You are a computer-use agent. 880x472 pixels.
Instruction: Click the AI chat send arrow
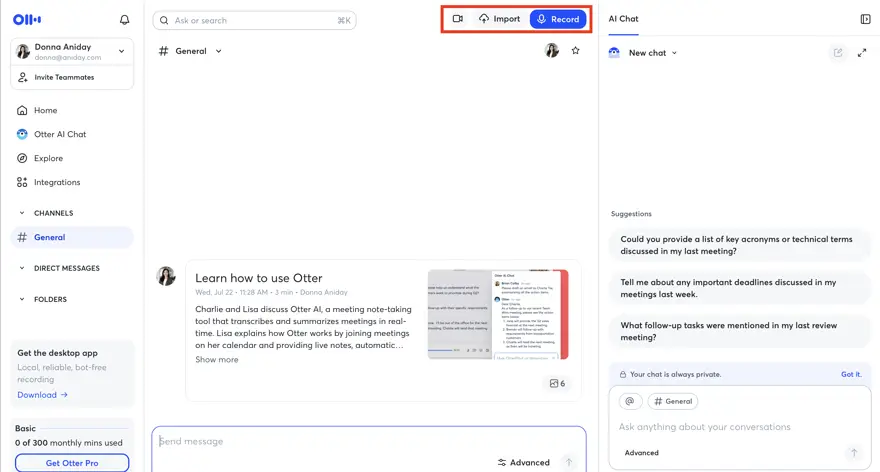[854, 452]
